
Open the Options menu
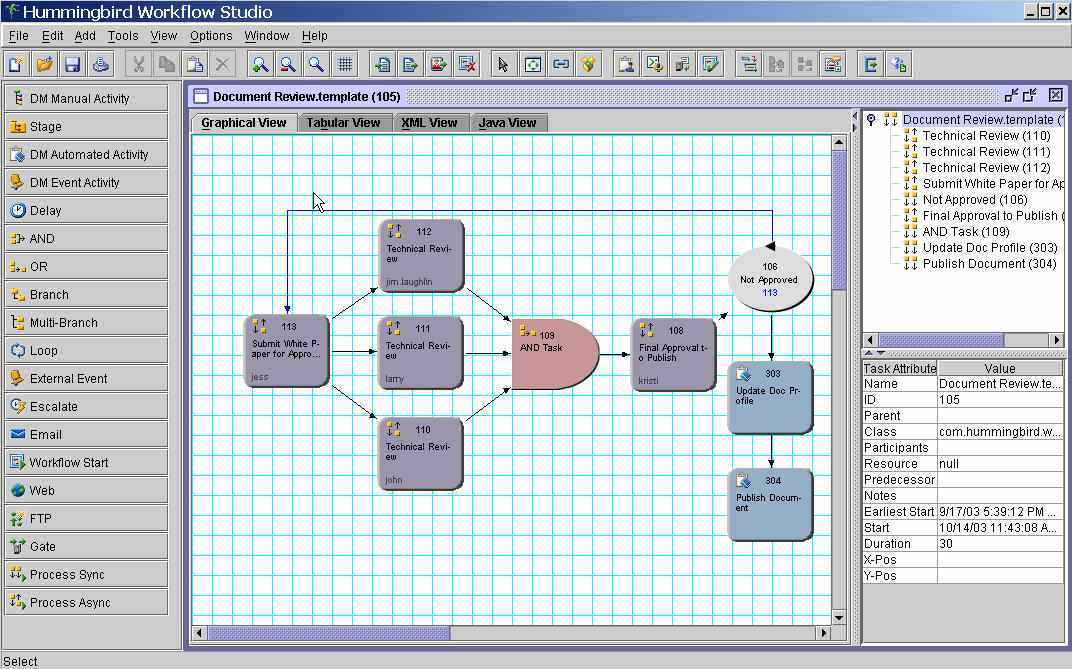(x=211, y=36)
